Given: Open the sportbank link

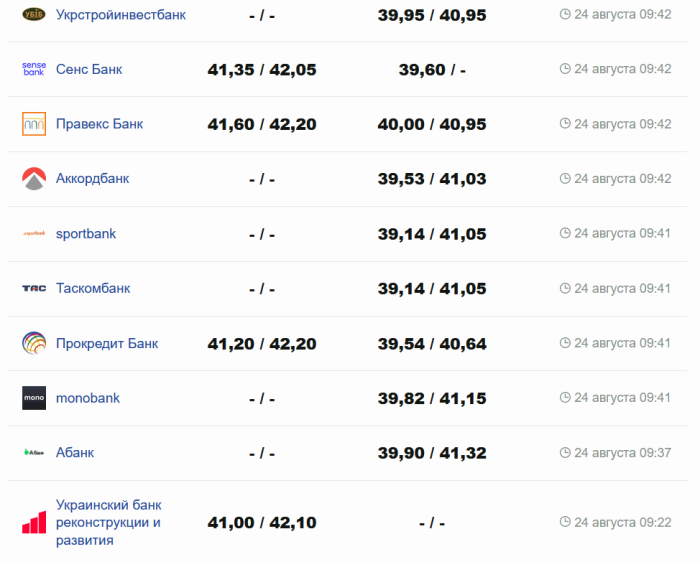Looking at the screenshot, I should 86,234.
